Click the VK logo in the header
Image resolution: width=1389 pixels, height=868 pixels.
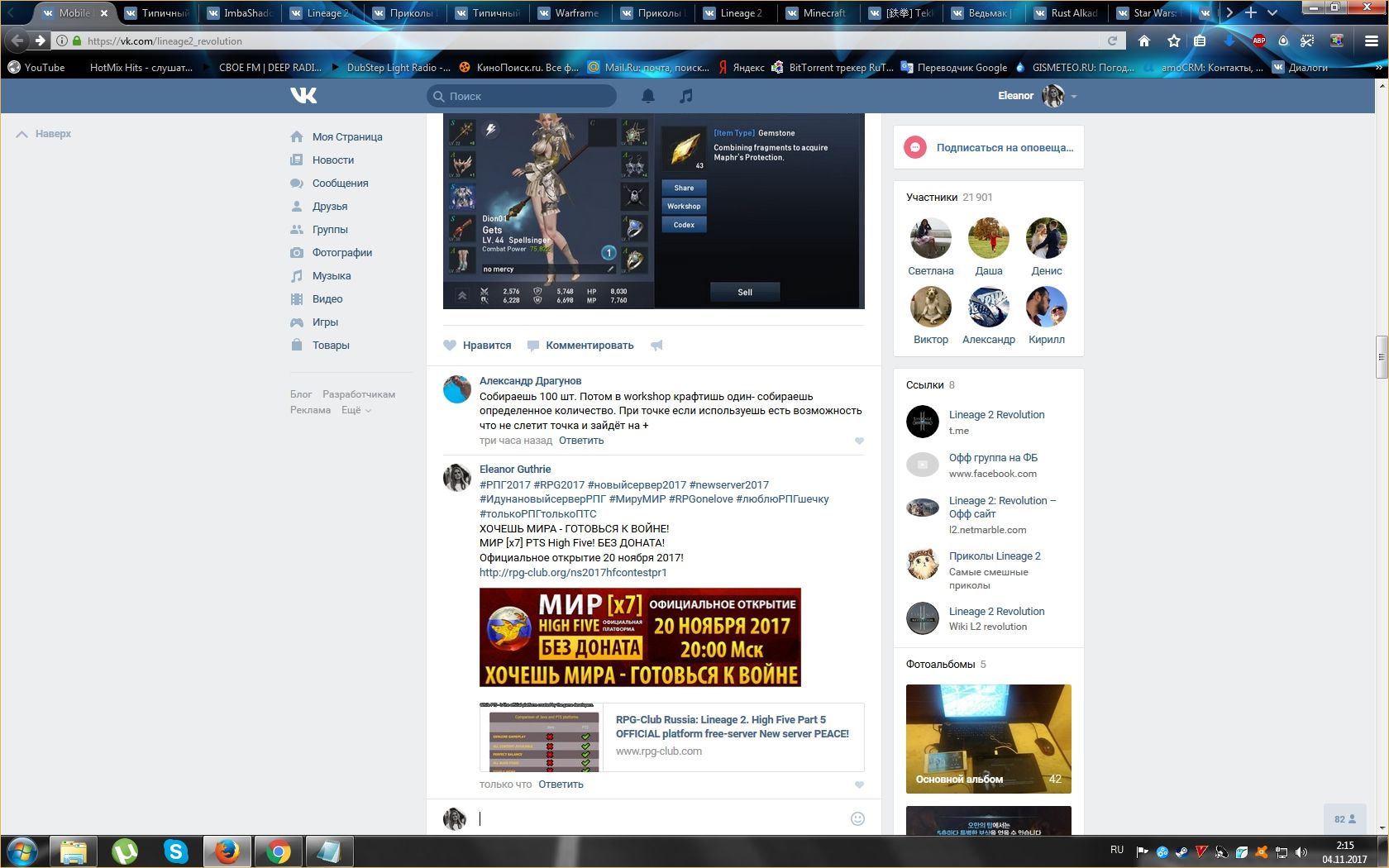303,96
